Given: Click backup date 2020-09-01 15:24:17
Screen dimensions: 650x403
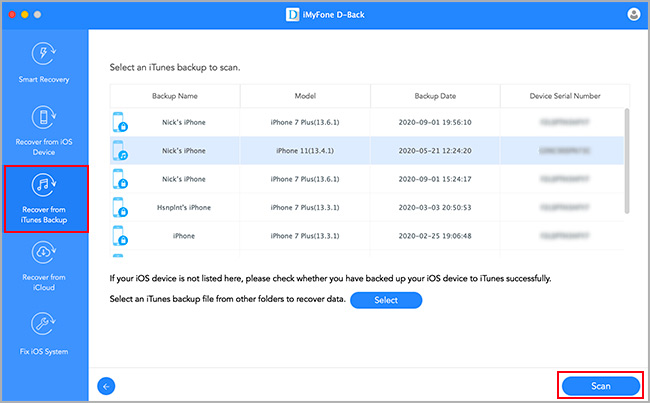Looking at the screenshot, I should [x=435, y=179].
